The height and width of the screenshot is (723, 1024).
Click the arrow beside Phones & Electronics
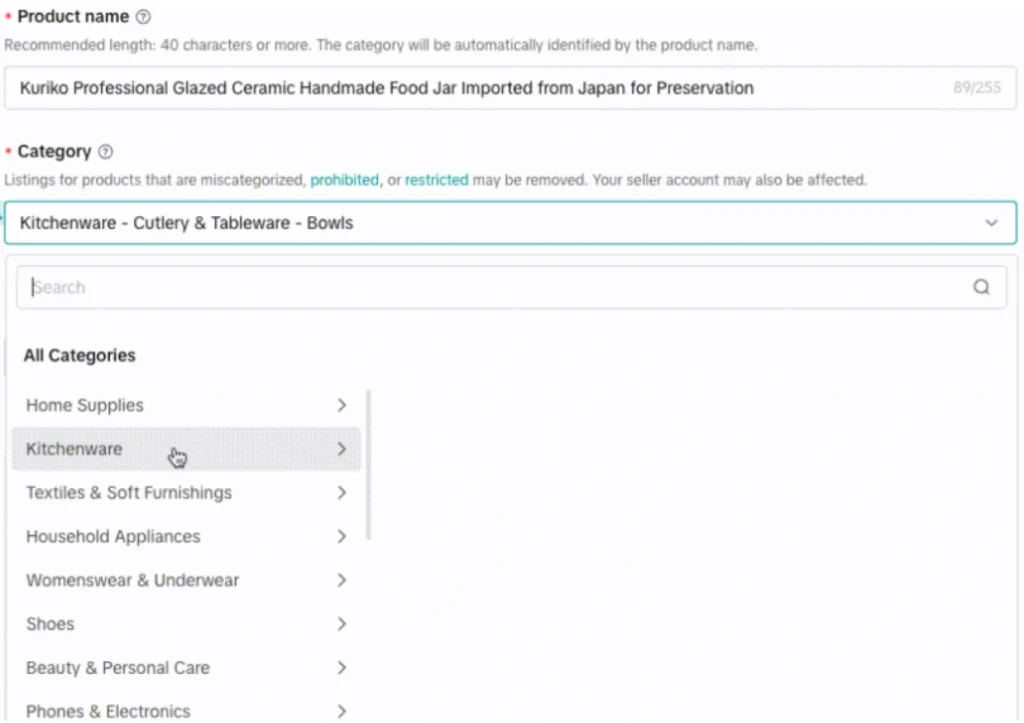[341, 711]
